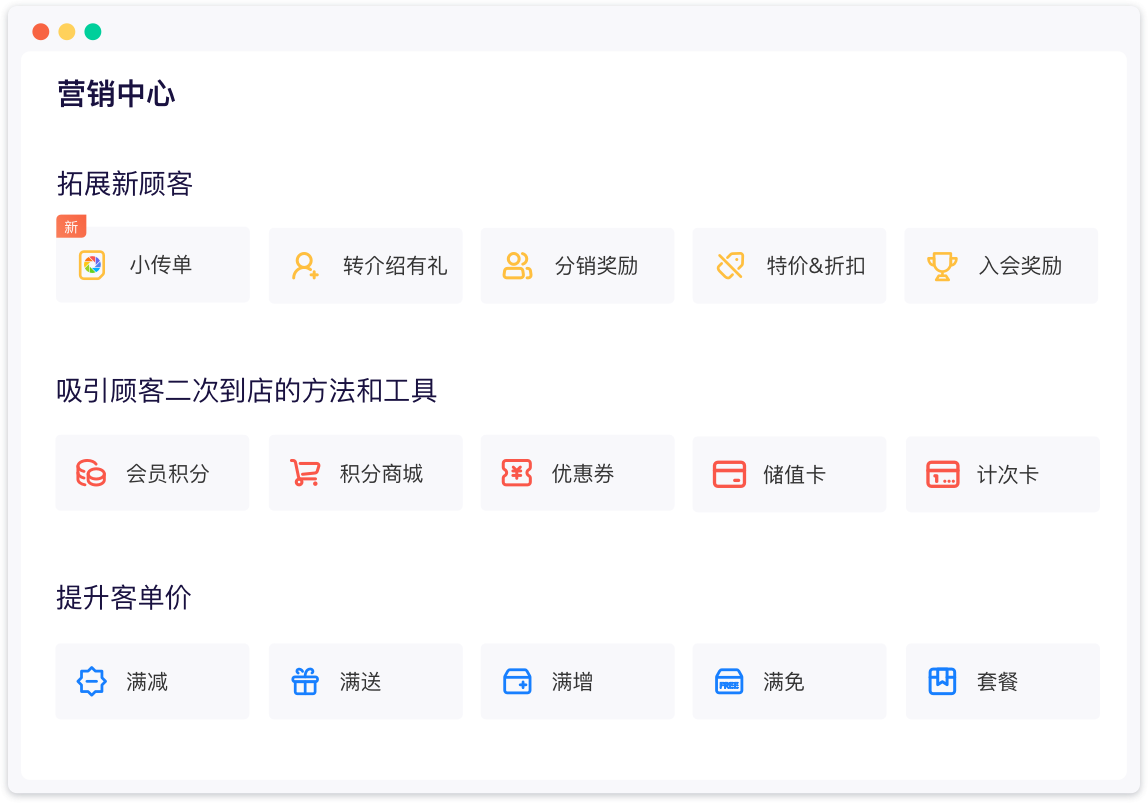
Task: Open the 满增 promotion tile
Action: coord(577,681)
